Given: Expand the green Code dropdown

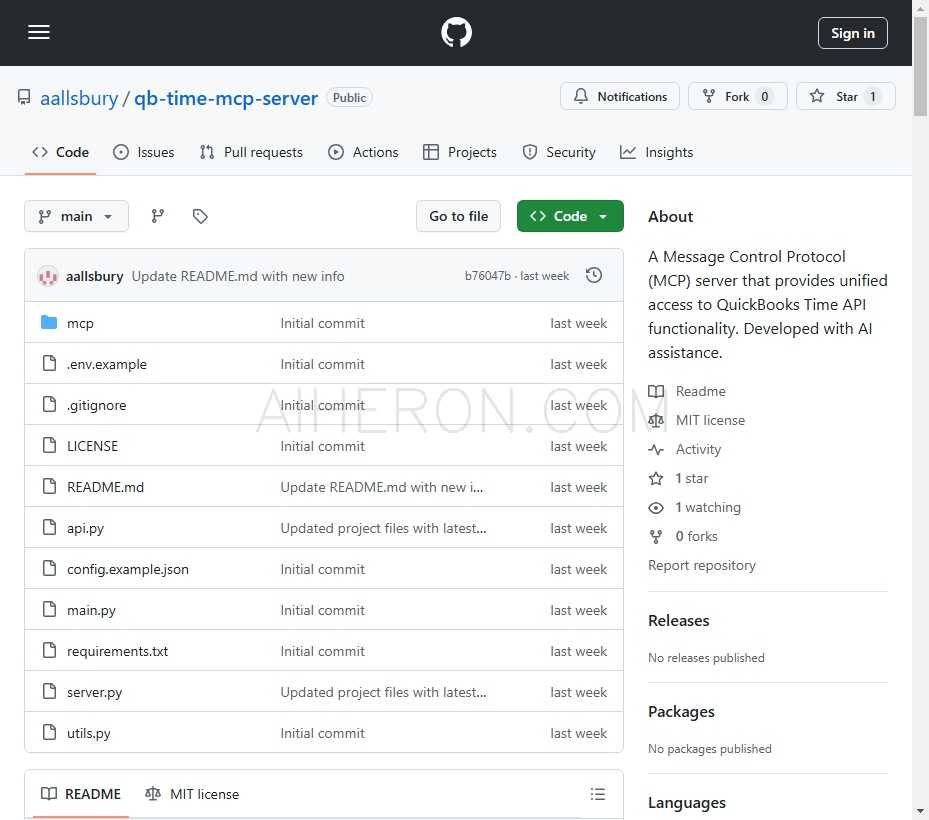Looking at the screenshot, I should (570, 216).
